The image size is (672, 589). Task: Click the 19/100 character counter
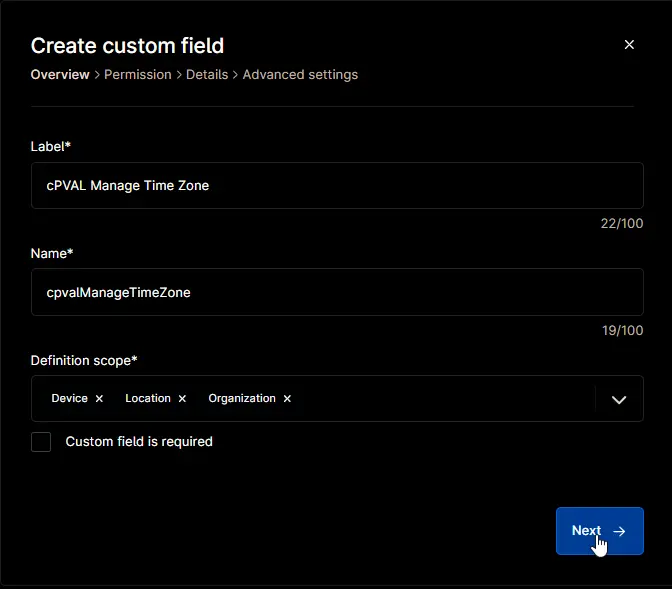(622, 331)
